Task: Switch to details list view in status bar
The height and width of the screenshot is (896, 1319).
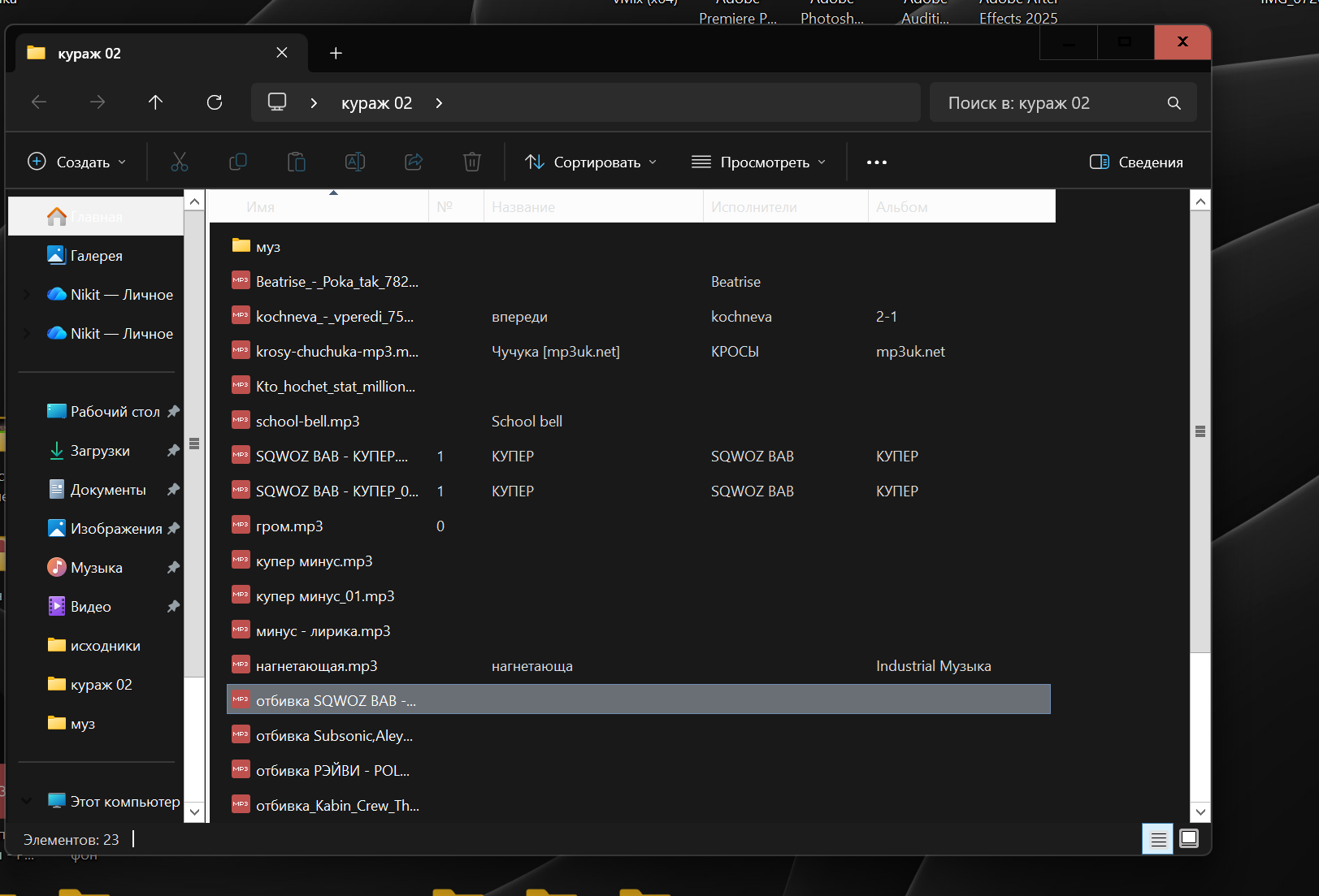Action: 1158,839
